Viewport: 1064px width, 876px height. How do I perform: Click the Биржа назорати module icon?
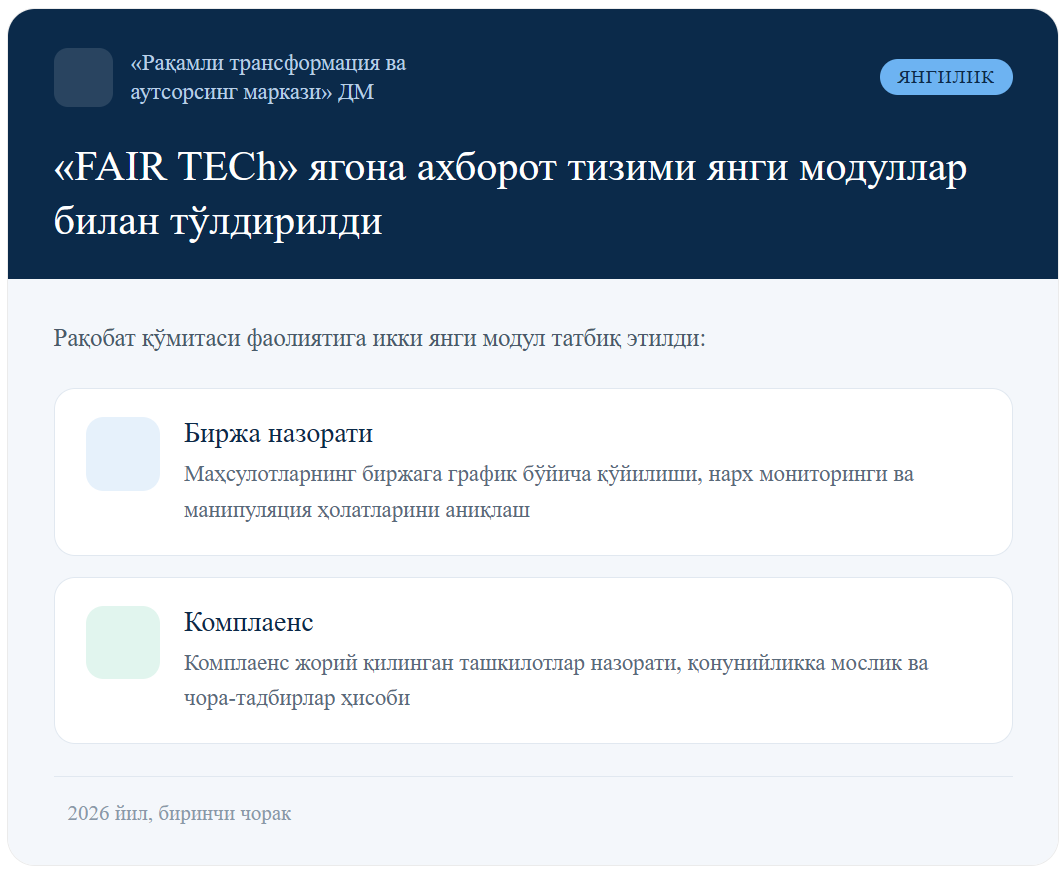coord(123,454)
